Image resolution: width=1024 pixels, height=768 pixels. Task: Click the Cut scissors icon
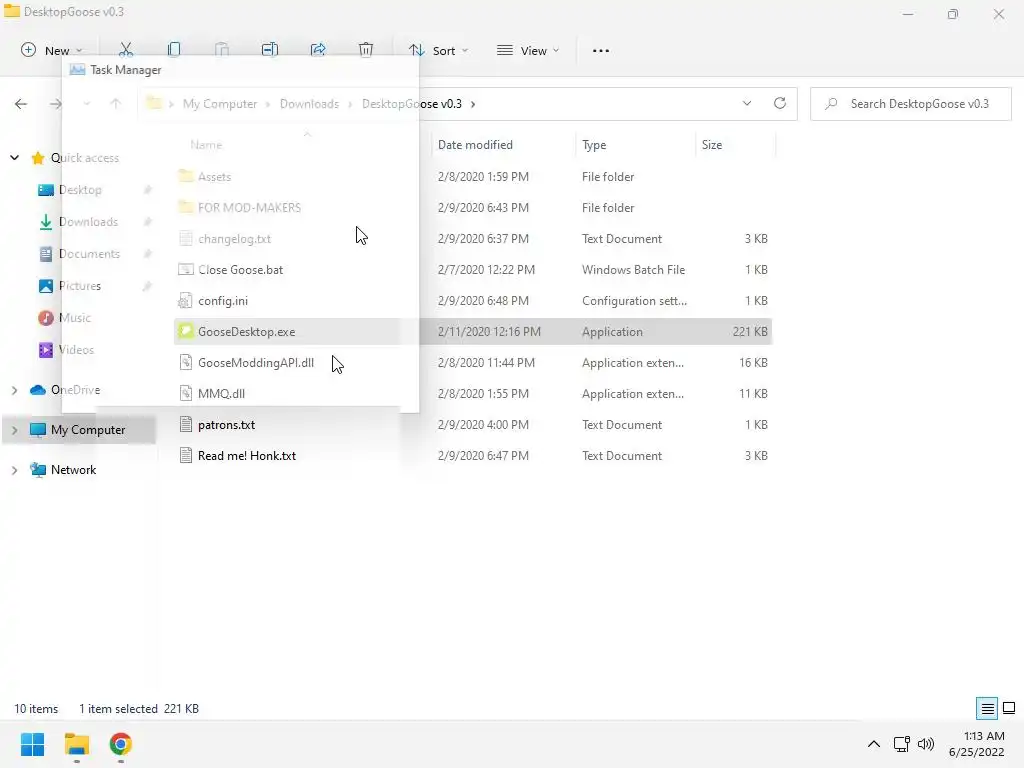[x=126, y=50]
